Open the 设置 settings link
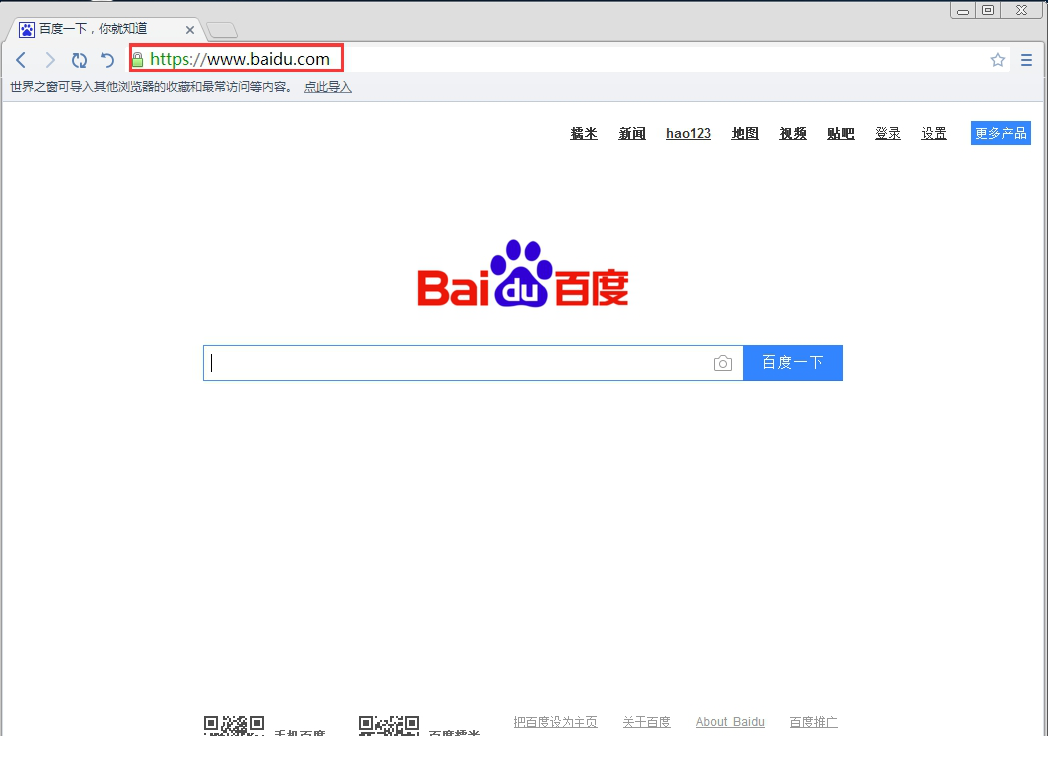 (934, 134)
